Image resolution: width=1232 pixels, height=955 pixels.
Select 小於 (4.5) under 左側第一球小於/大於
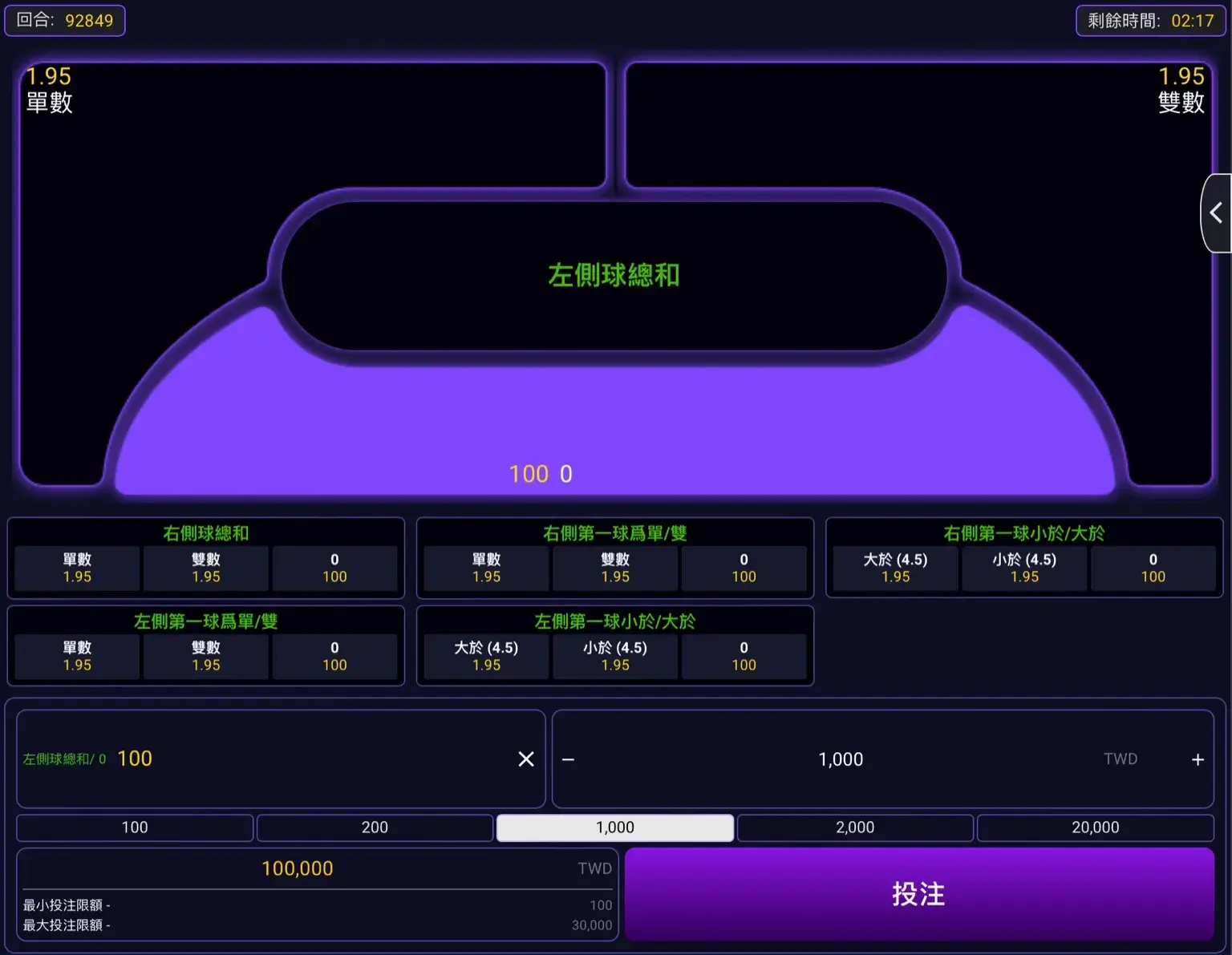tap(615, 657)
